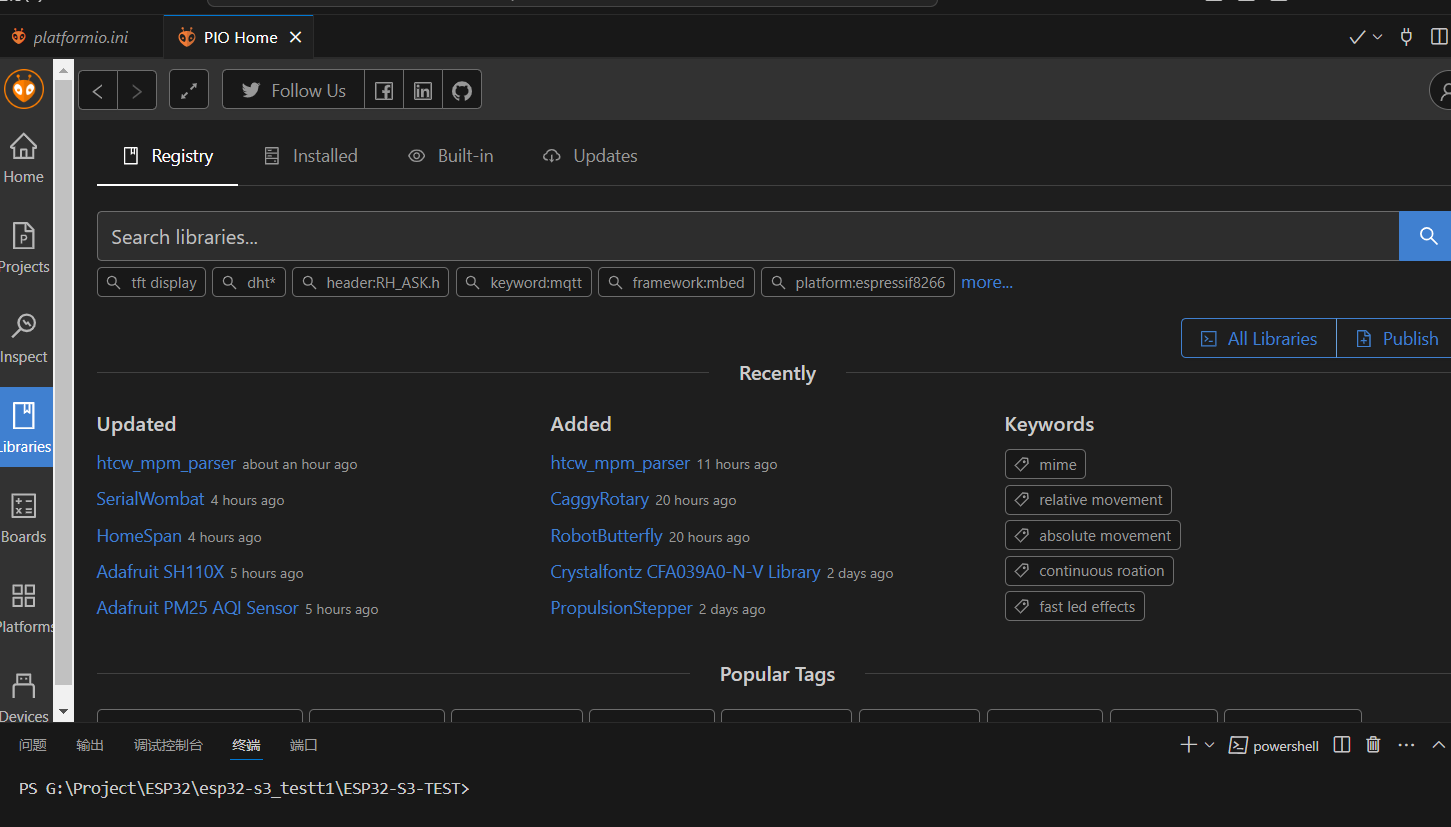Click the expand fullscreen arrows icon

[189, 90]
